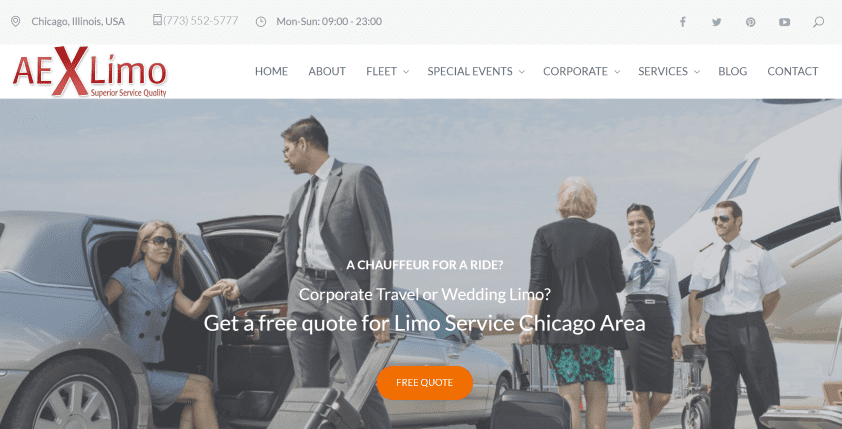The height and width of the screenshot is (429, 842).
Task: Open the Blog menu item
Action: (732, 71)
